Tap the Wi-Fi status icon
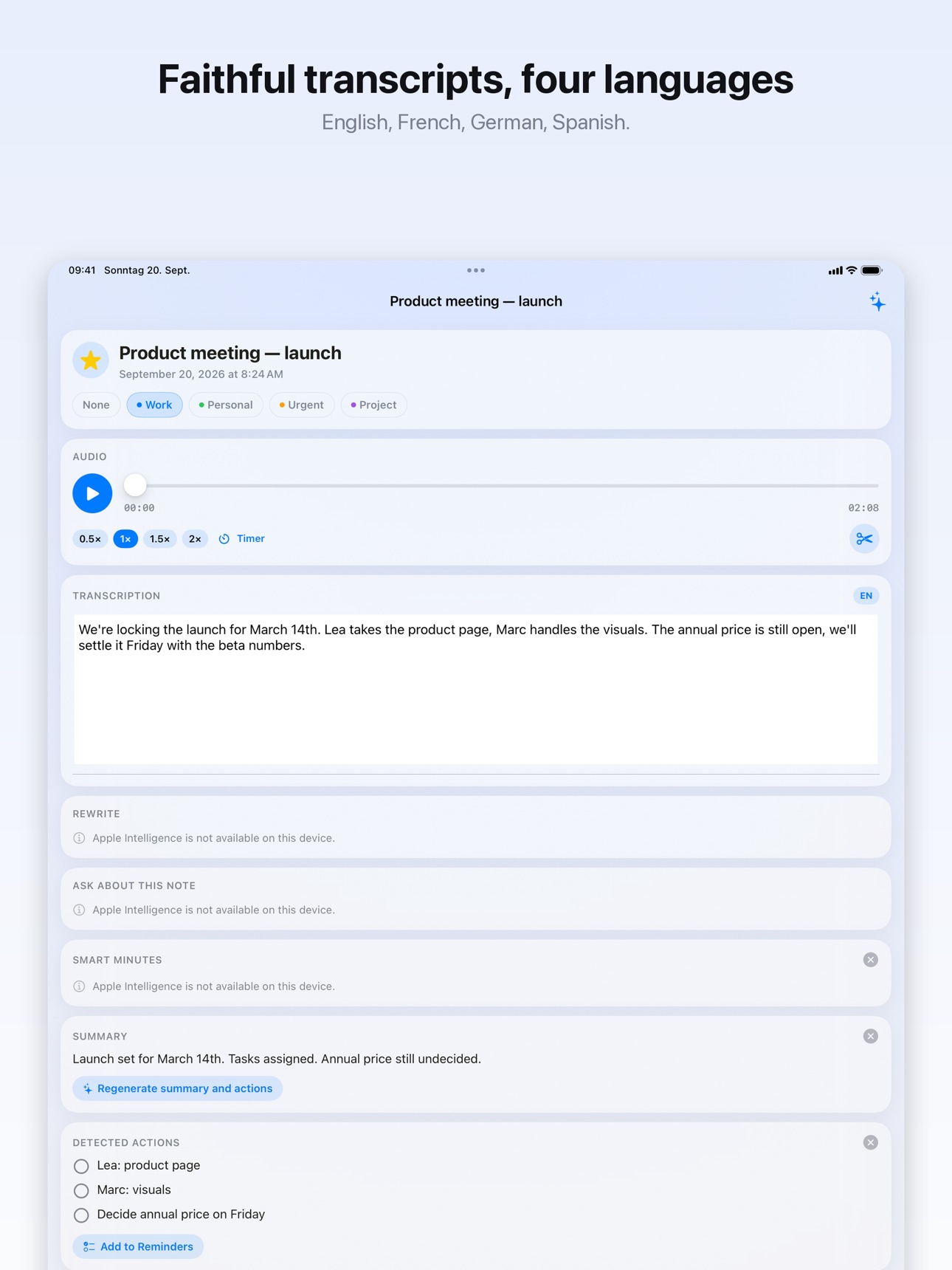Viewport: 952px width, 1270px height. point(852,270)
